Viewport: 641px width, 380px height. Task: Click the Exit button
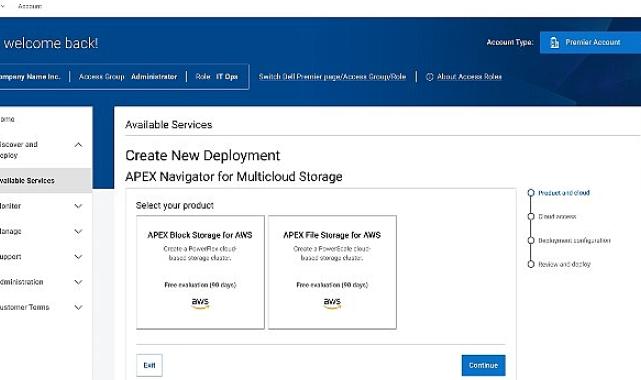(149, 365)
